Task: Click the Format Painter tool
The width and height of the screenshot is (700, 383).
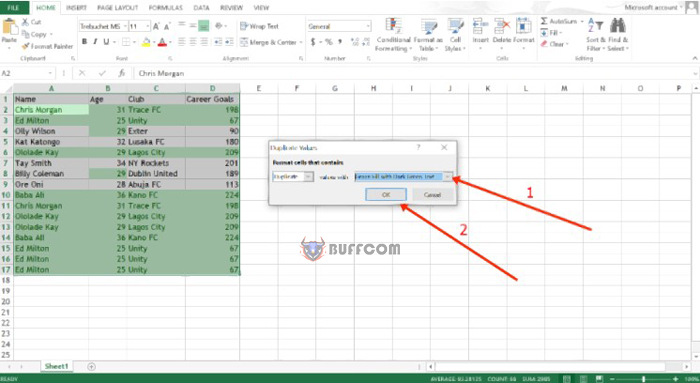Action: 47,46
